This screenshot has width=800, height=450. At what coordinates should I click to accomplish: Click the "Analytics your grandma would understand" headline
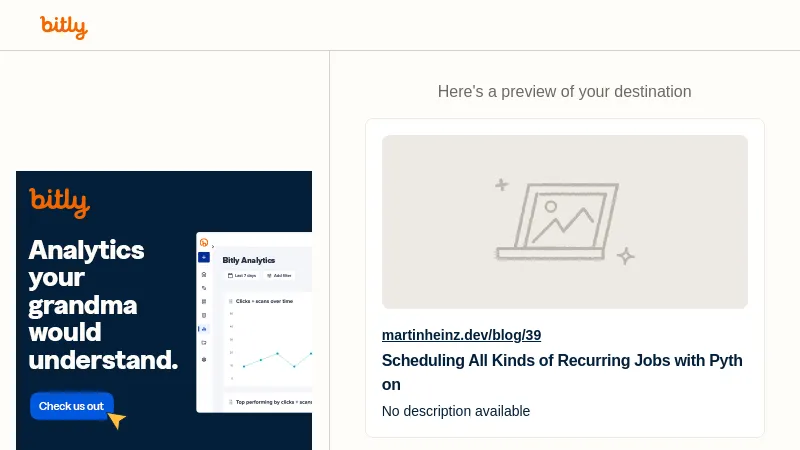[x=103, y=304]
